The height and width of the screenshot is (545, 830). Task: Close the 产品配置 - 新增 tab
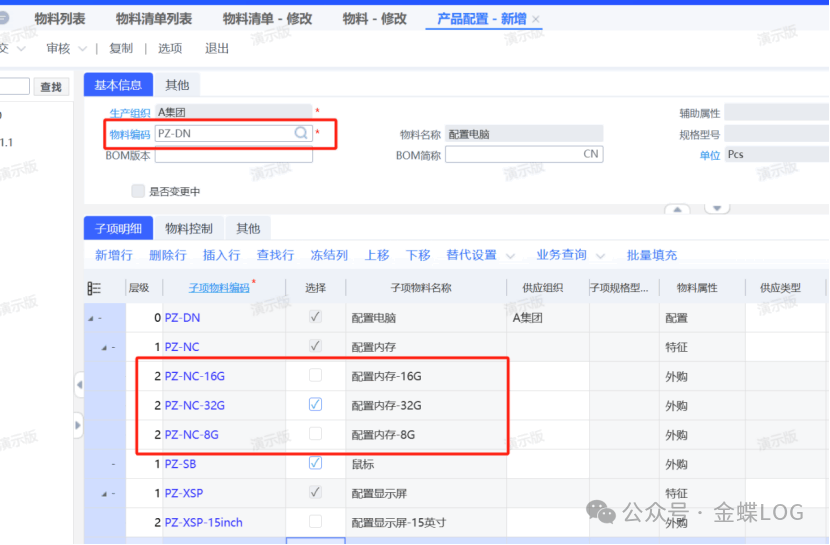536,20
